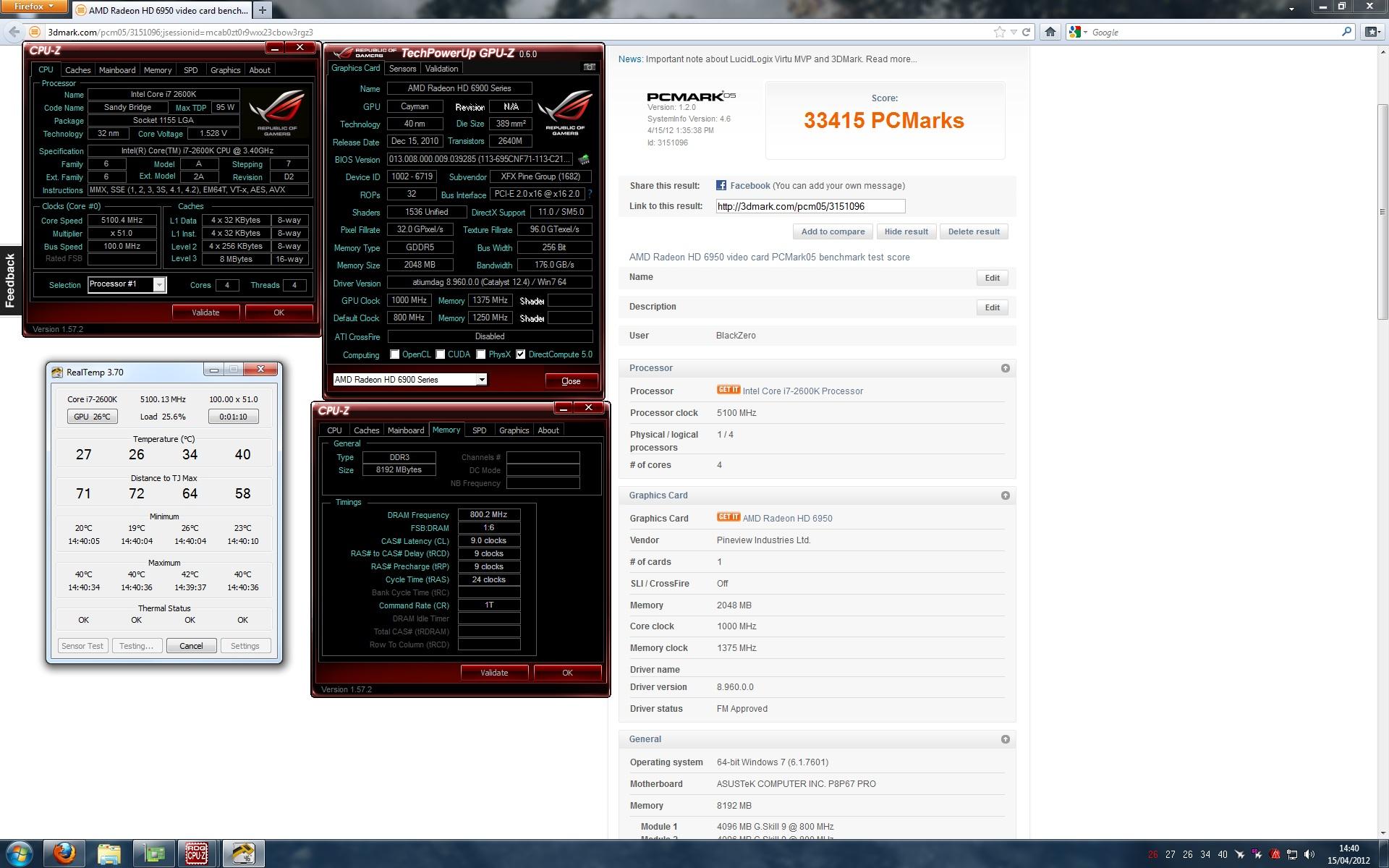Open the ROG CPU-Z taskbar icon
1389x868 pixels.
(197, 854)
